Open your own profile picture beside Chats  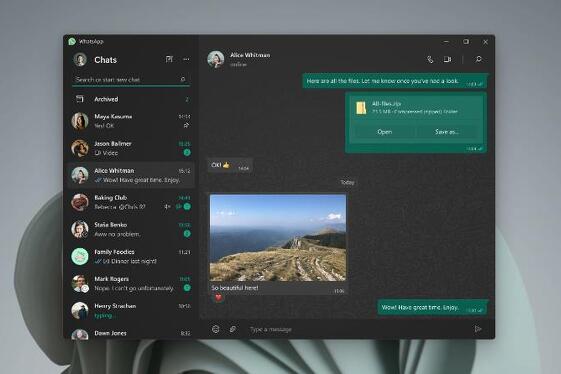pyautogui.click(x=80, y=59)
